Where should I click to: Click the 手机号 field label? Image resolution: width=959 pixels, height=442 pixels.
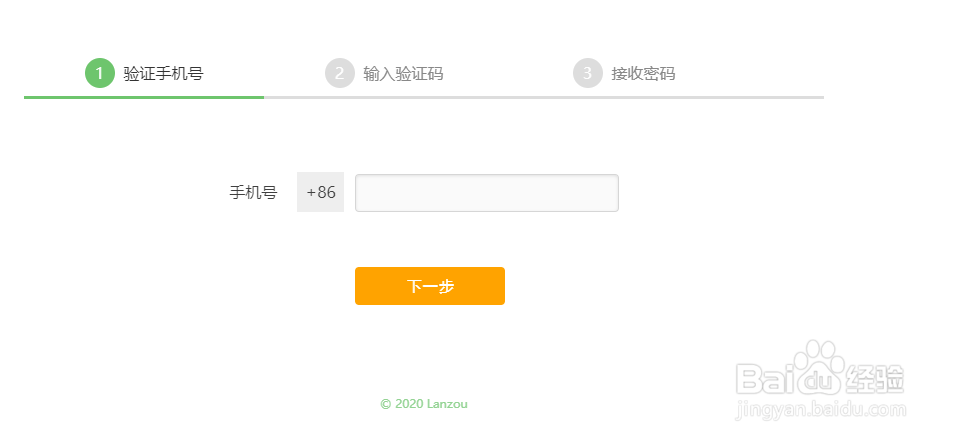point(253,193)
